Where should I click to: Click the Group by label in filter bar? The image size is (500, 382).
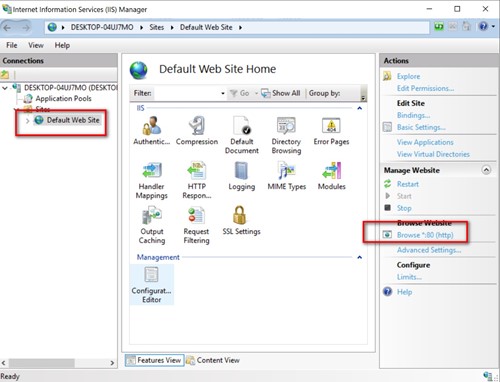pos(324,93)
